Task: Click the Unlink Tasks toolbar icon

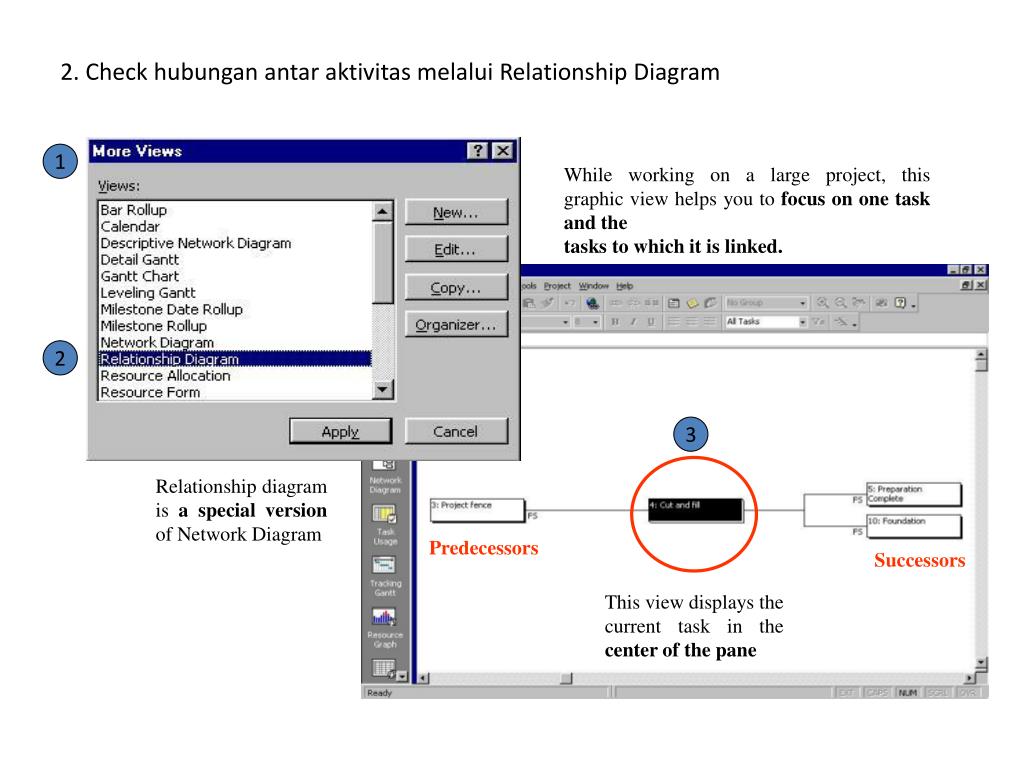Action: pyautogui.click(x=634, y=303)
